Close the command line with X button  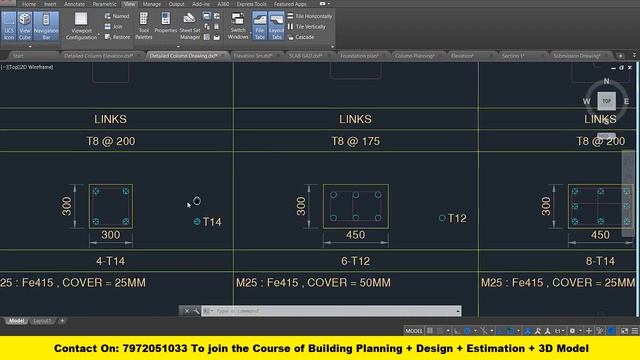pyautogui.click(x=187, y=311)
